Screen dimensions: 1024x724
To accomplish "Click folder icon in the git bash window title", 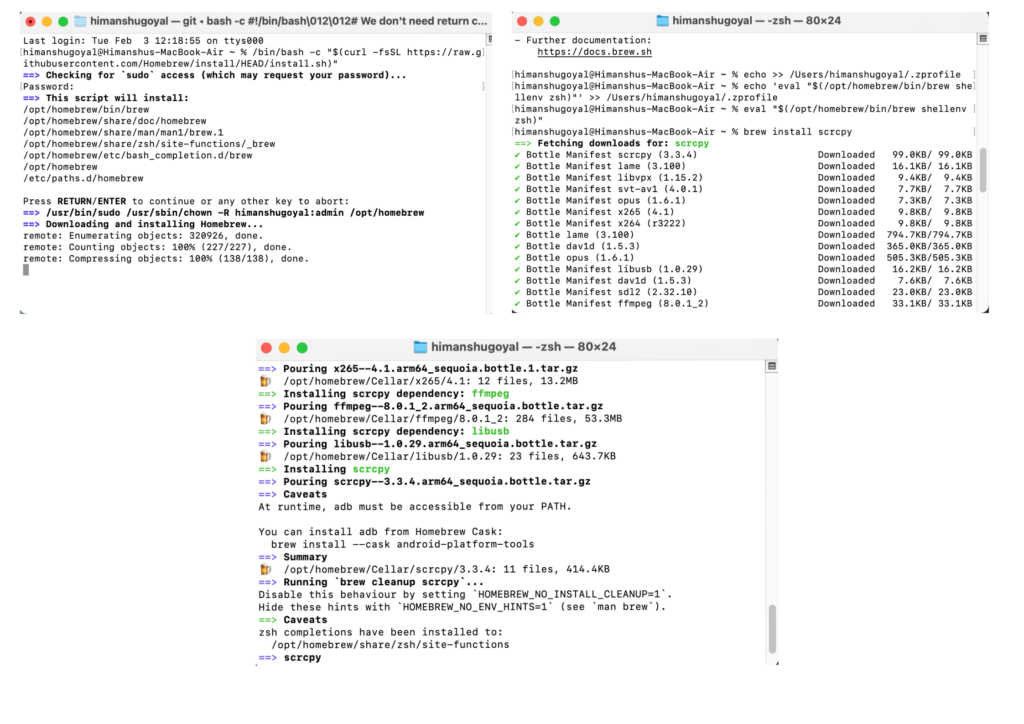I will pos(78,20).
